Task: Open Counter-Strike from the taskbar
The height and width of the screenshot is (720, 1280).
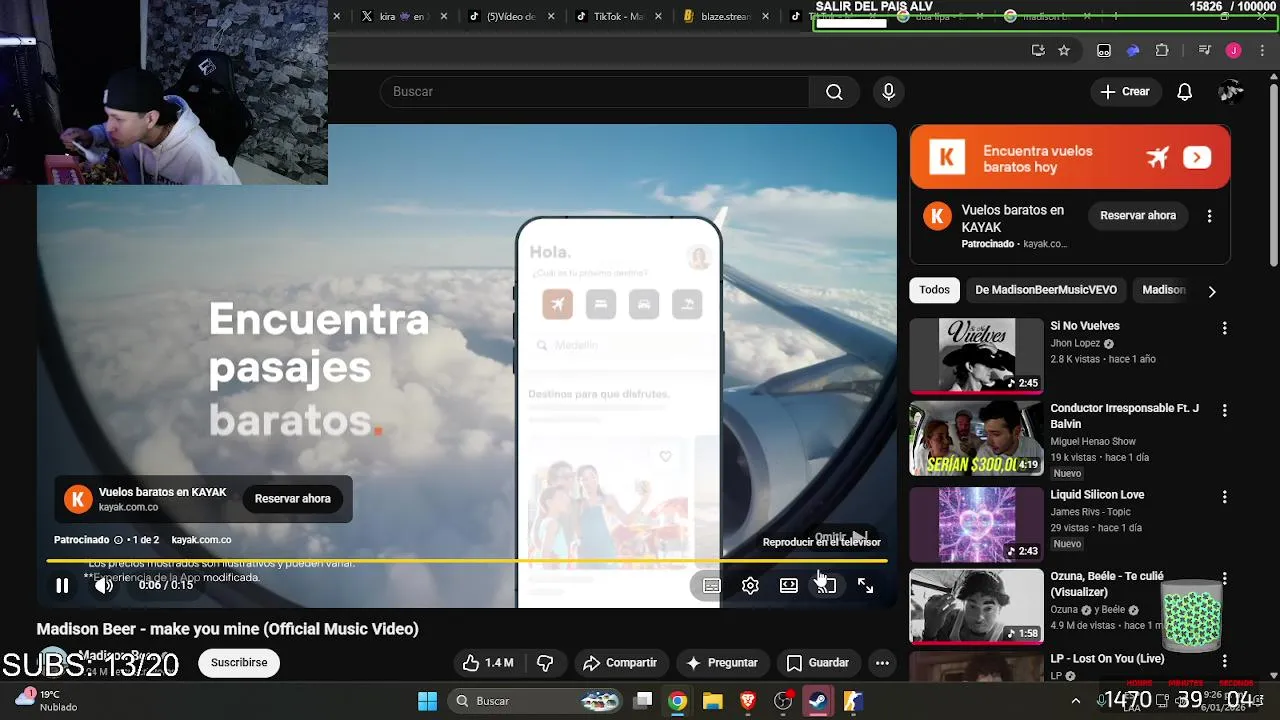Action: point(853,701)
